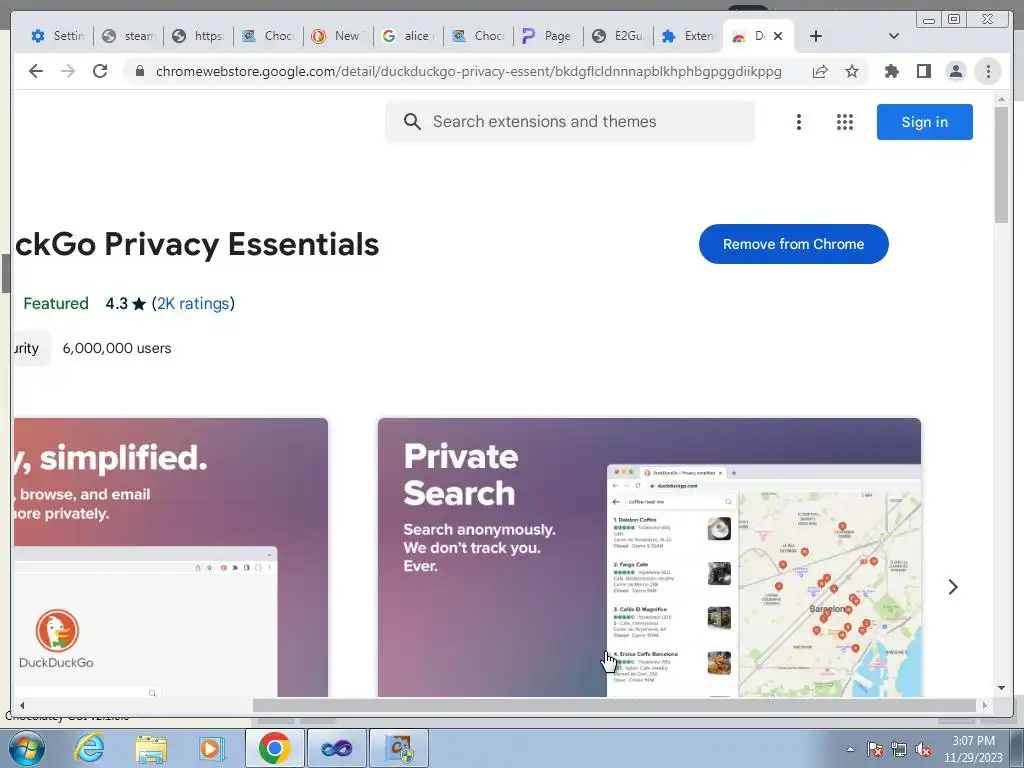Go back to the previous page

pyautogui.click(x=36, y=71)
